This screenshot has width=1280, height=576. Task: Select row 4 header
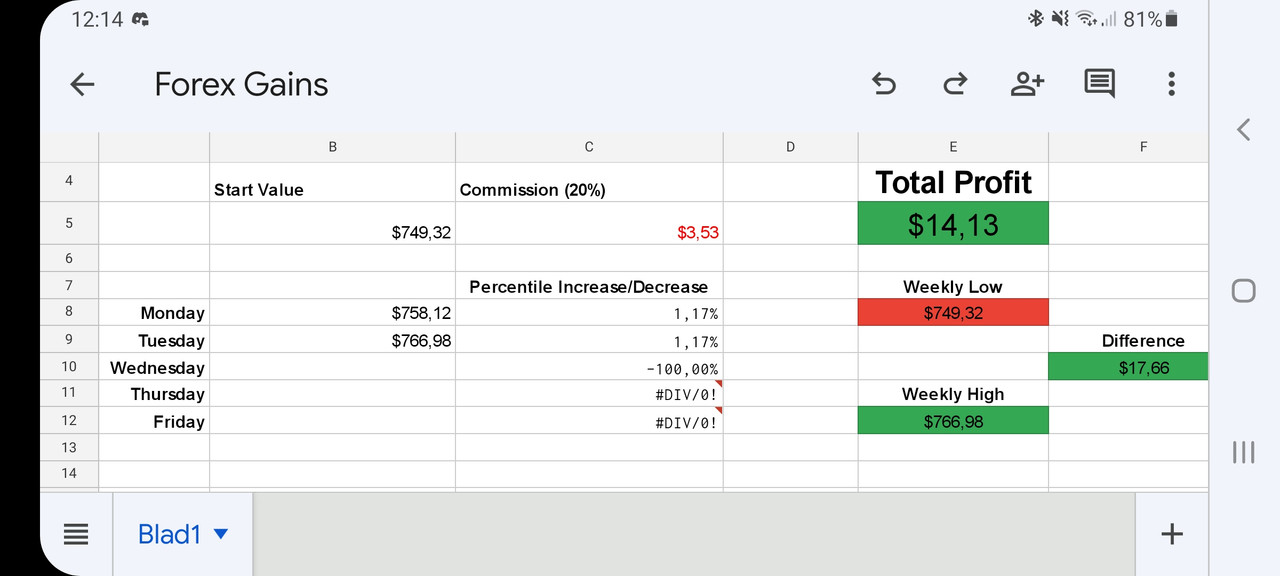click(x=69, y=181)
